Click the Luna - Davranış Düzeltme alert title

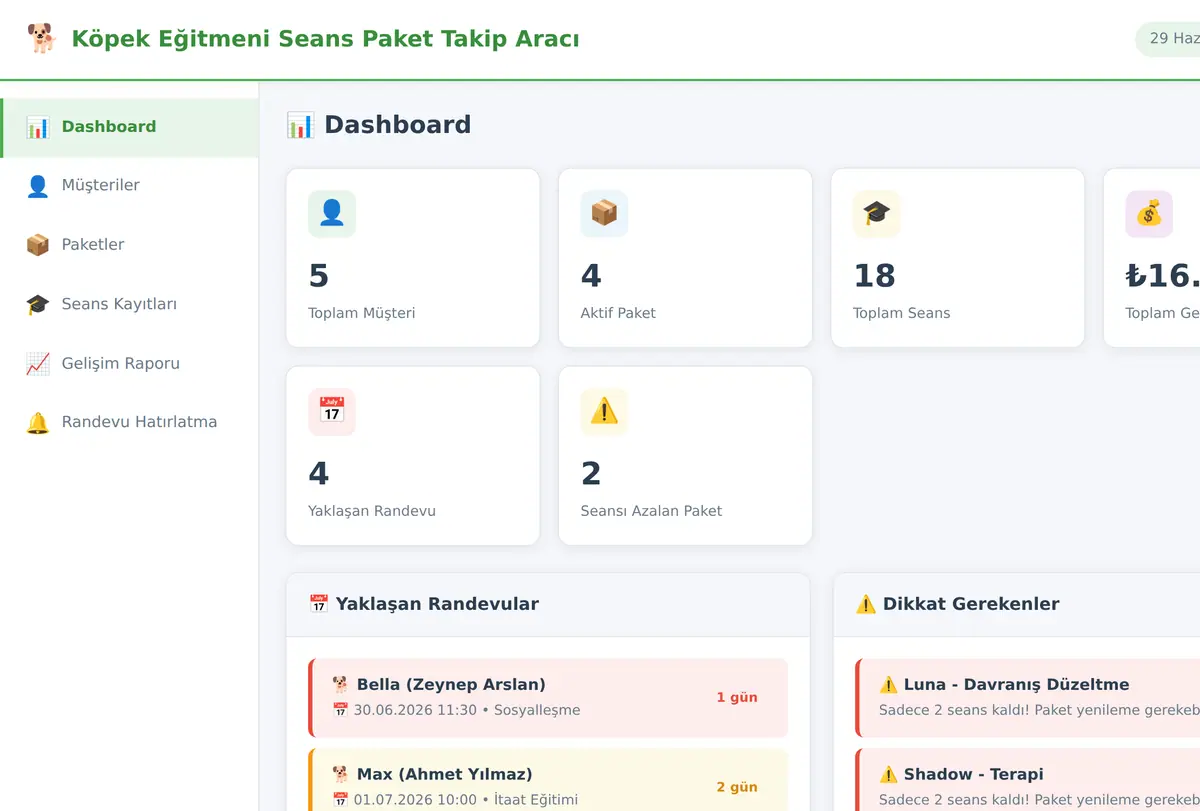point(1016,685)
